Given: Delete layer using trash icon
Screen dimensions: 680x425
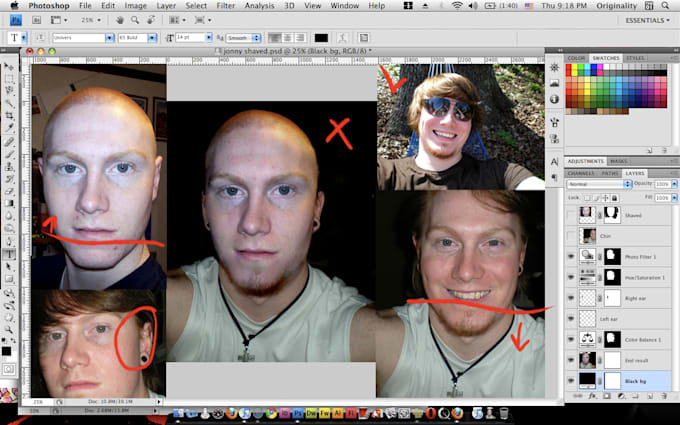Looking at the screenshot, I should (664, 396).
